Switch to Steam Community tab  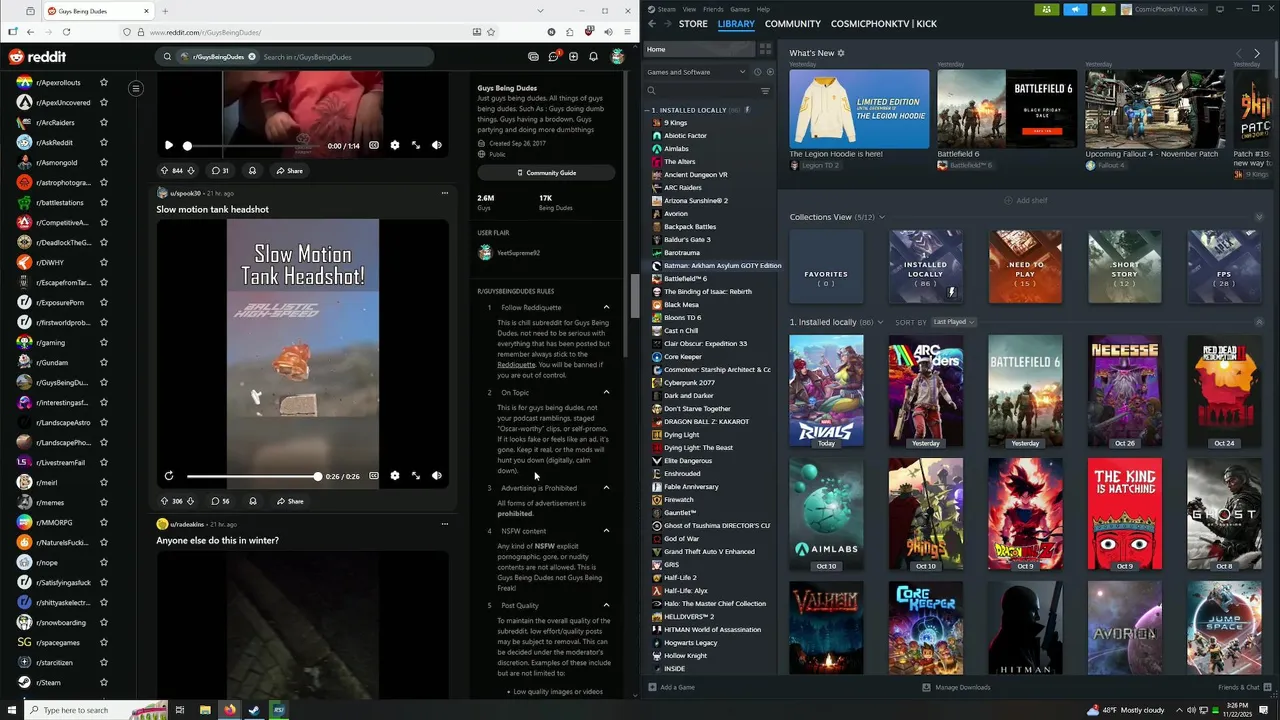793,24
